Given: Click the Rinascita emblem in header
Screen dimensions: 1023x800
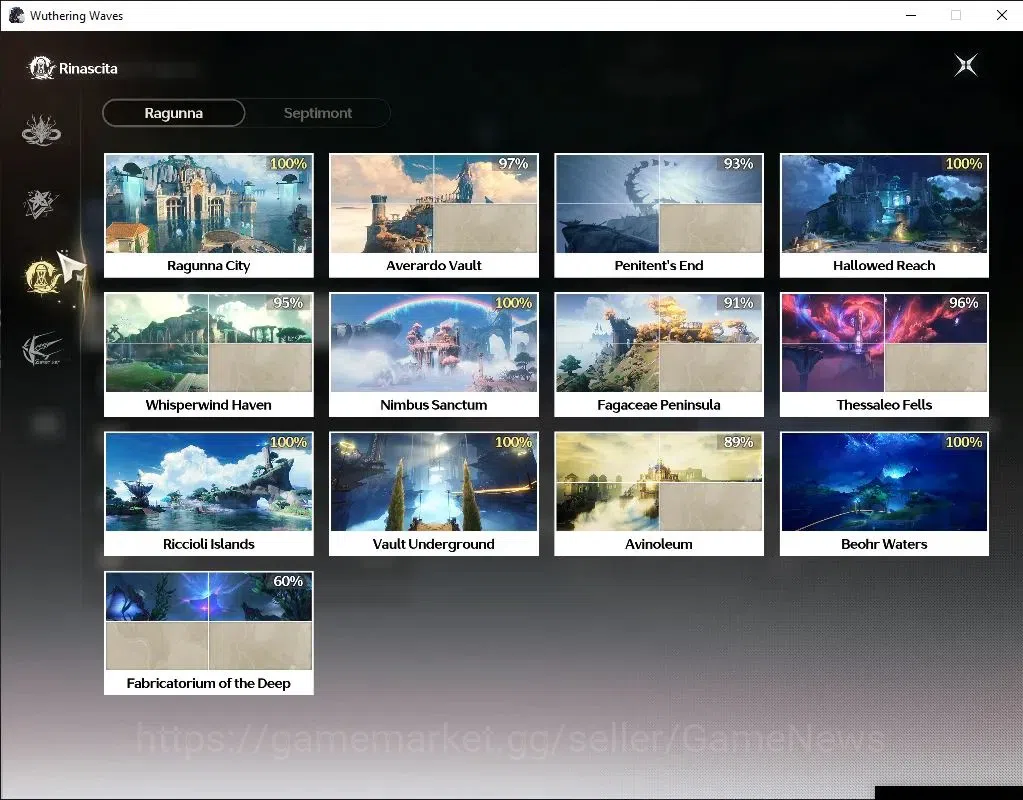Looking at the screenshot, I should (41, 68).
